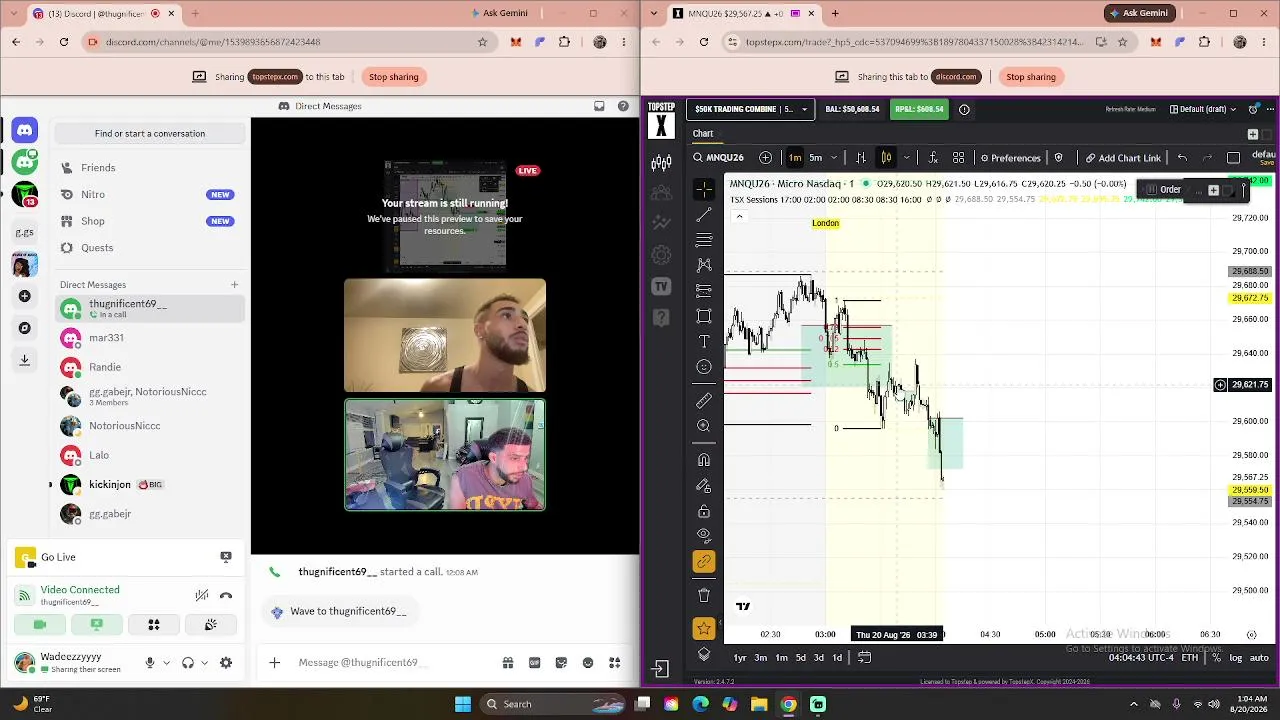Viewport: 1280px width, 720px height.
Task: Toggle log scale on the chart
Action: coord(1236,657)
